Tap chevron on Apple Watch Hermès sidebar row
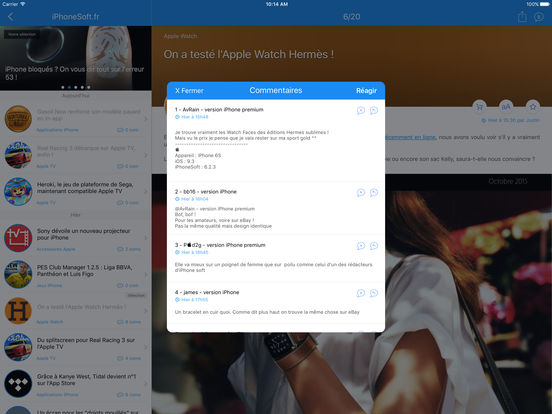Screen dimensions: 552x414 coord(146,310)
